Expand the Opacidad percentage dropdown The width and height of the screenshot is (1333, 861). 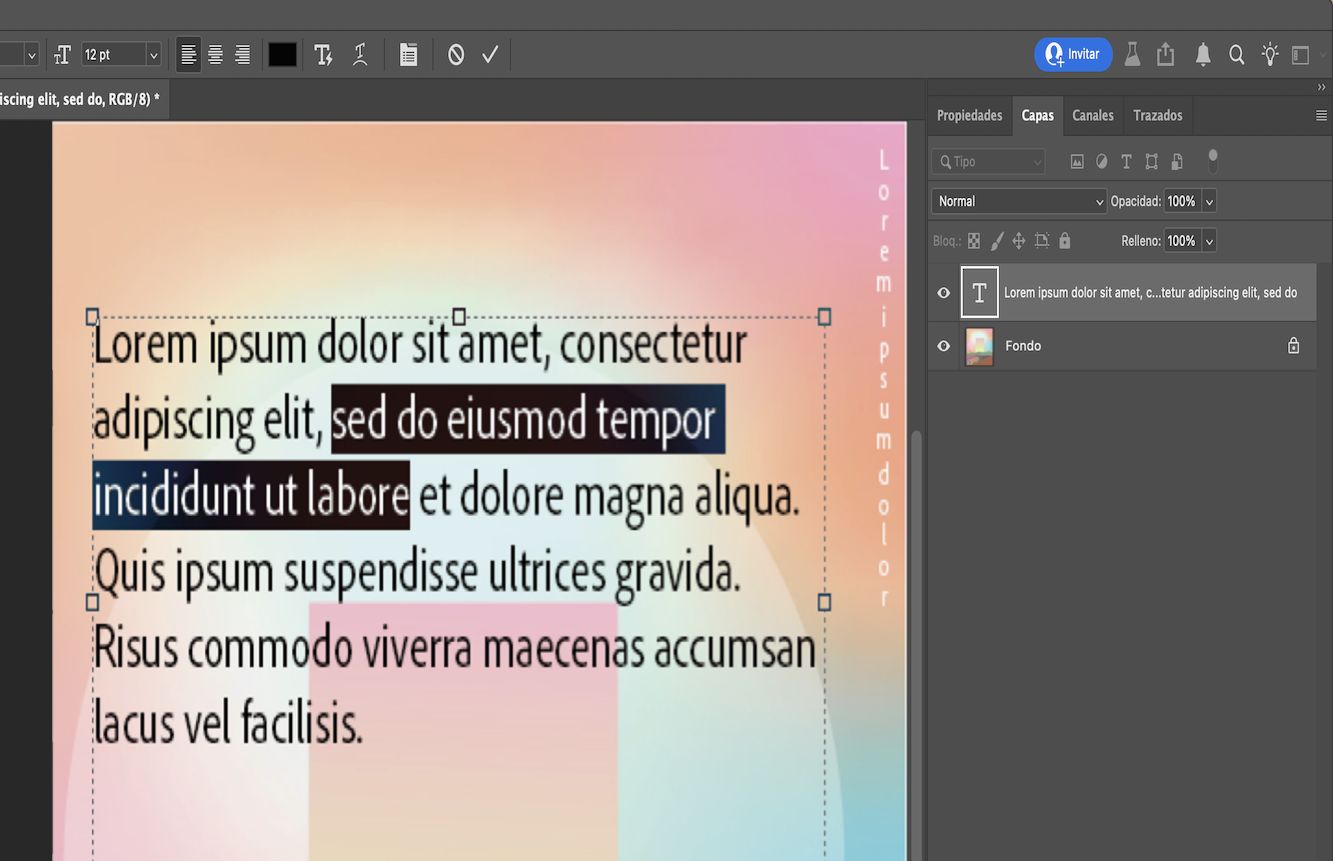1208,201
